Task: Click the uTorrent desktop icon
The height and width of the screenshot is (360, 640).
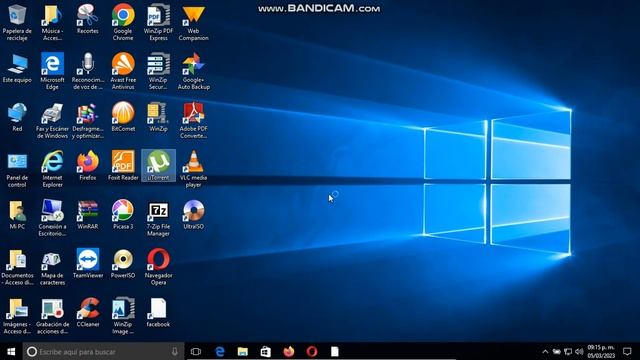Action: [158, 166]
